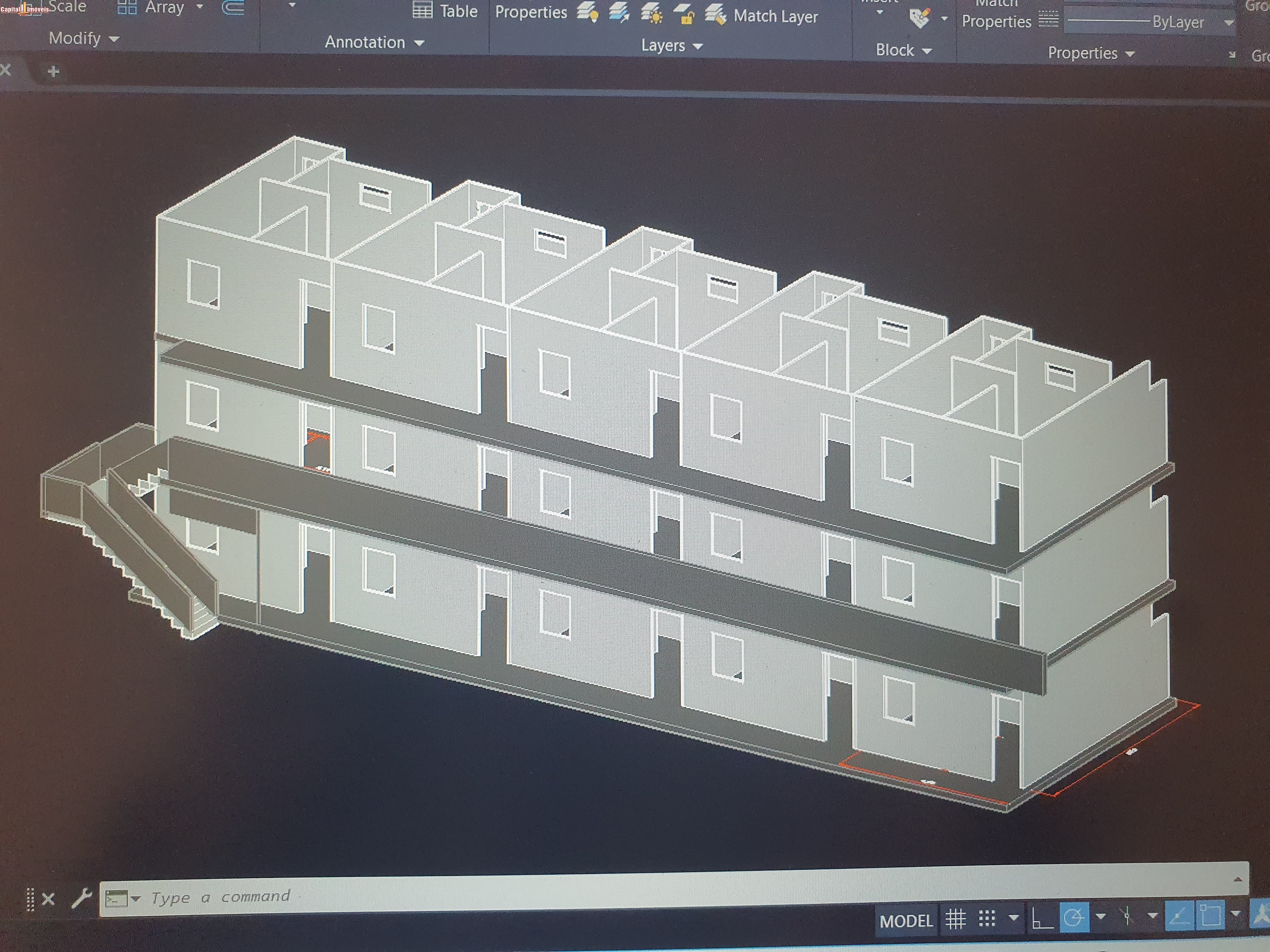
Task: Open the Array type dropdown arrow
Action: [x=200, y=7]
